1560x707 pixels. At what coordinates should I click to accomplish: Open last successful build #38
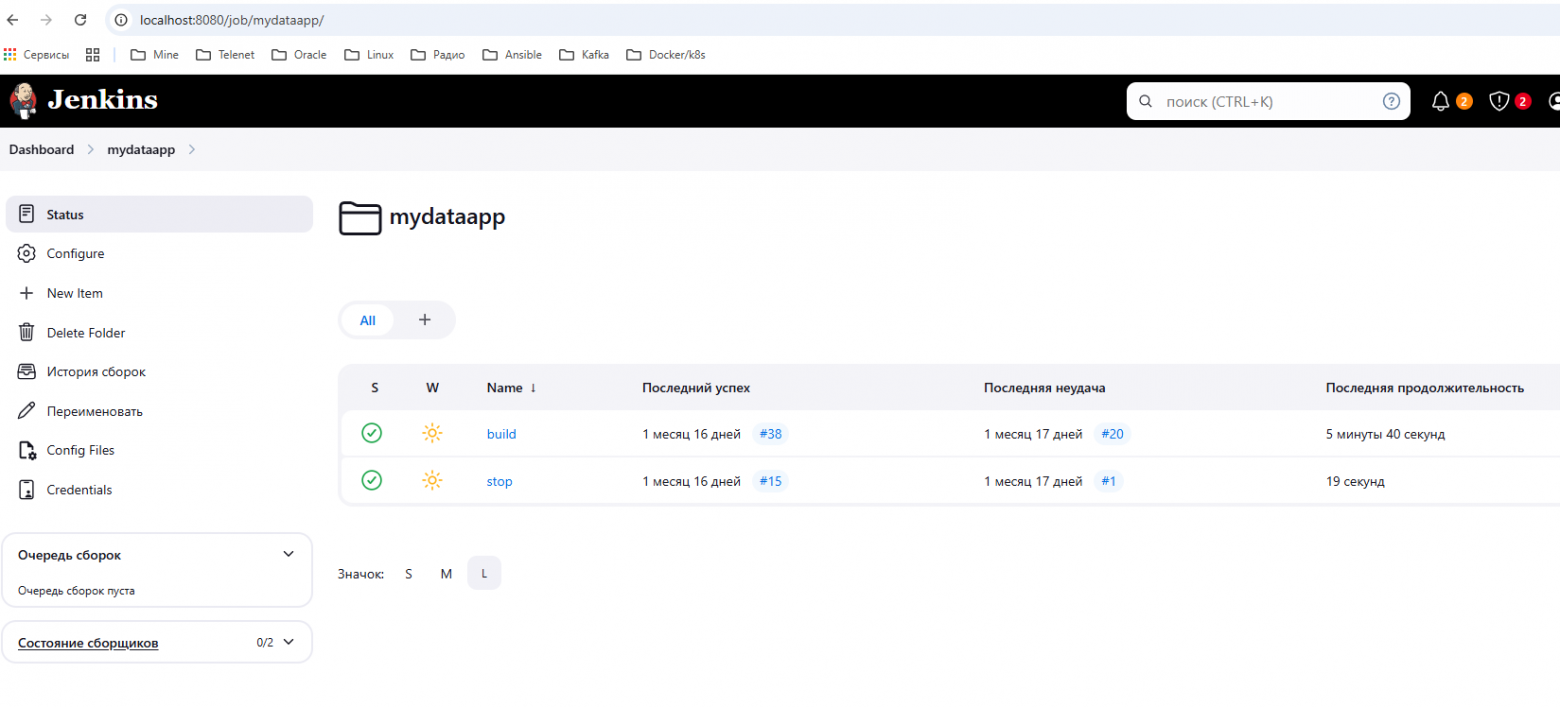pos(770,434)
